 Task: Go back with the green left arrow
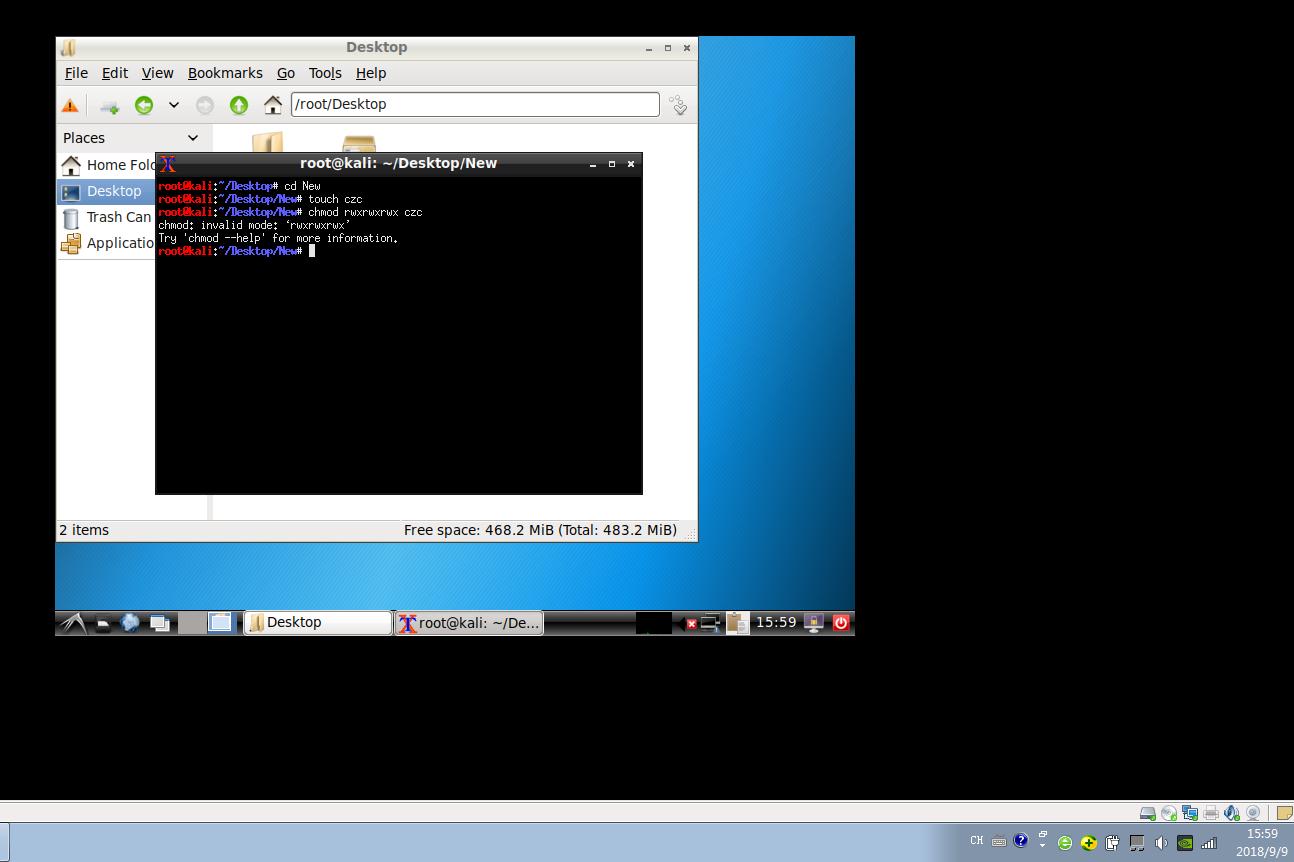[x=144, y=105]
